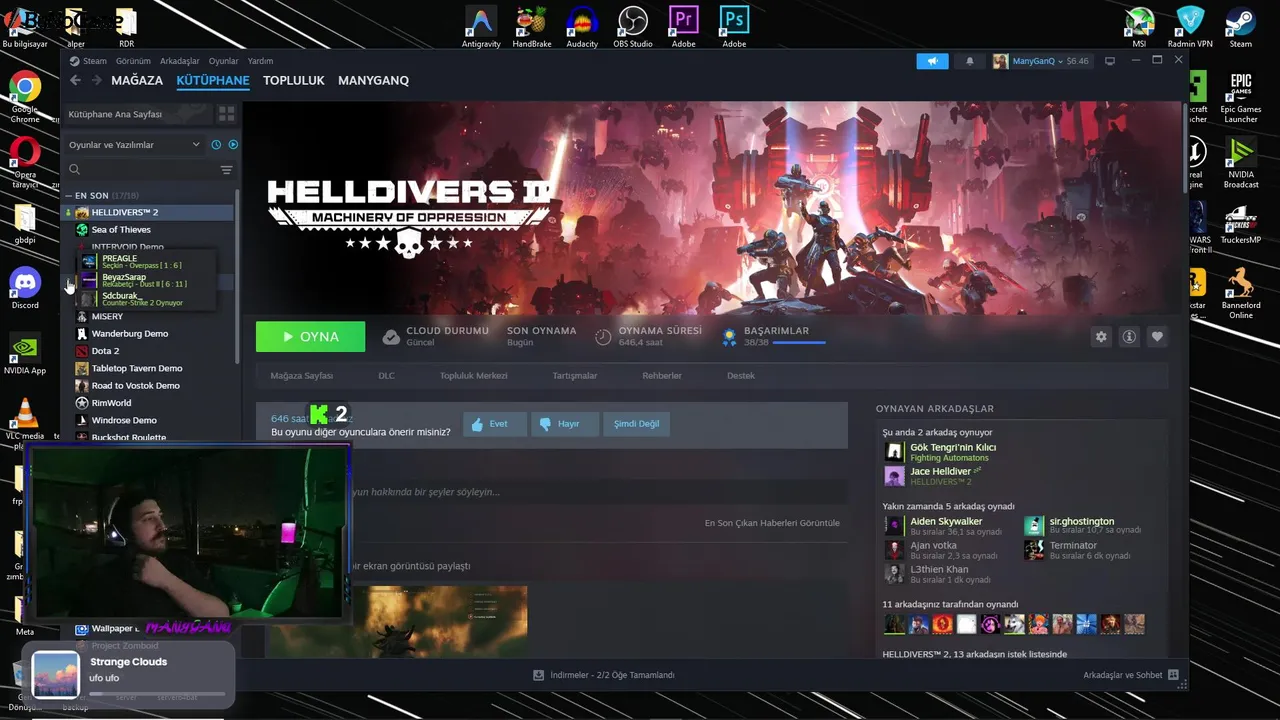Open the Destek link
This screenshot has width=1280, height=720.
tap(741, 376)
